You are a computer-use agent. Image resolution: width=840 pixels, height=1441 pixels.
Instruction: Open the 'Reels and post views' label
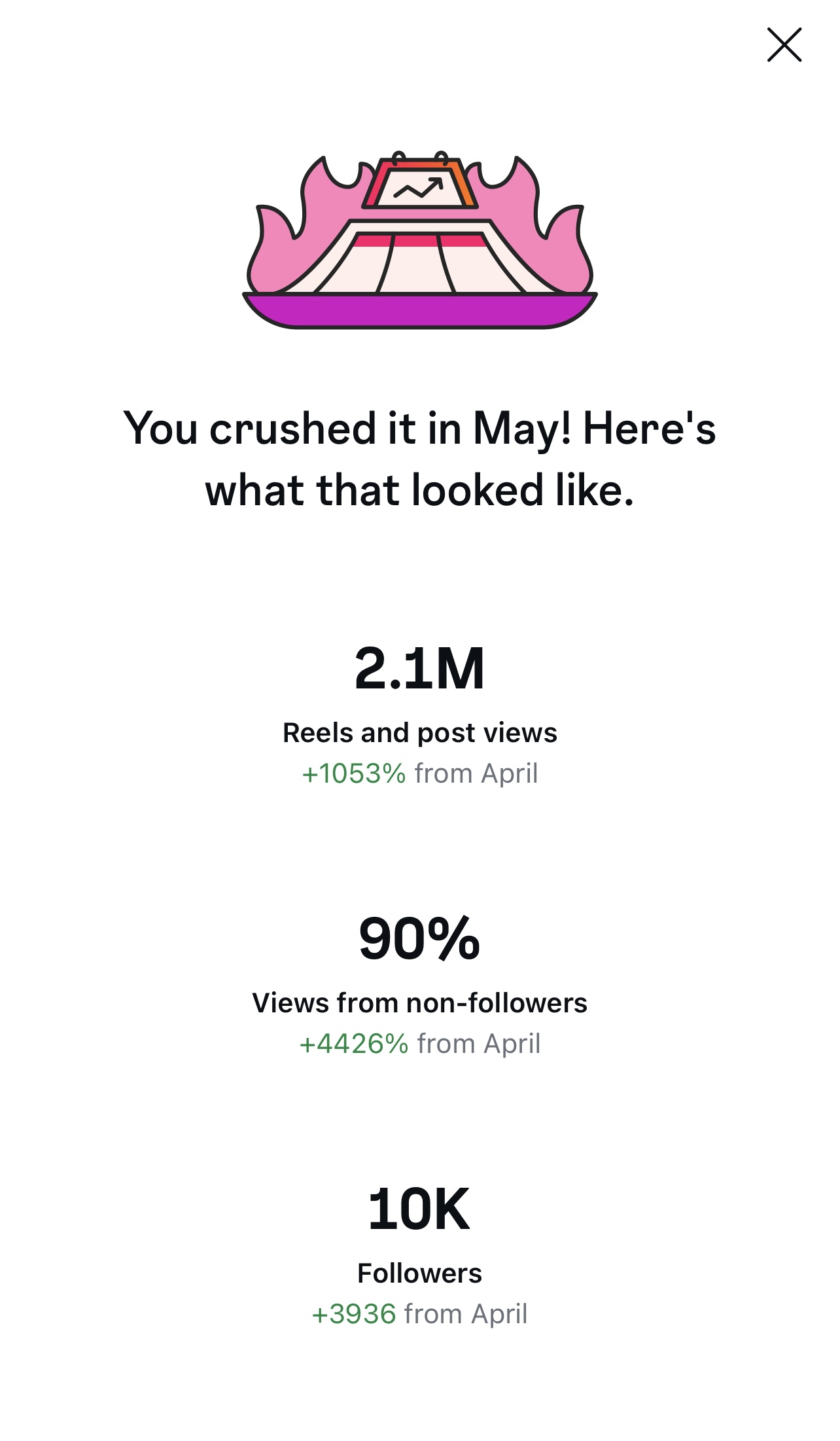(419, 733)
